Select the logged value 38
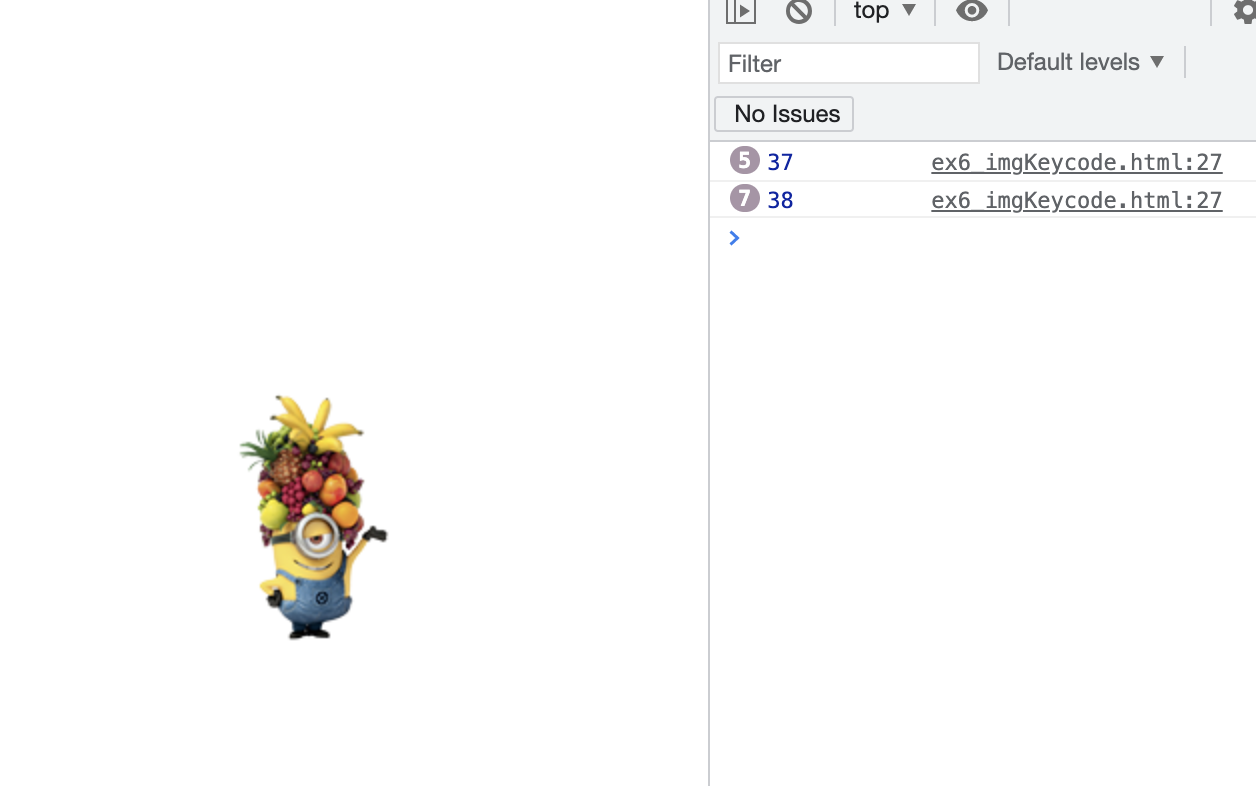 (x=780, y=200)
